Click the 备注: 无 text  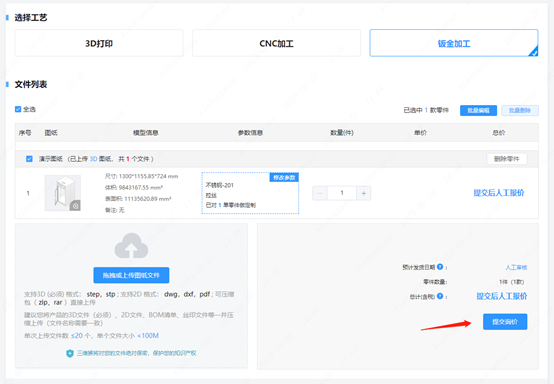(x=114, y=210)
